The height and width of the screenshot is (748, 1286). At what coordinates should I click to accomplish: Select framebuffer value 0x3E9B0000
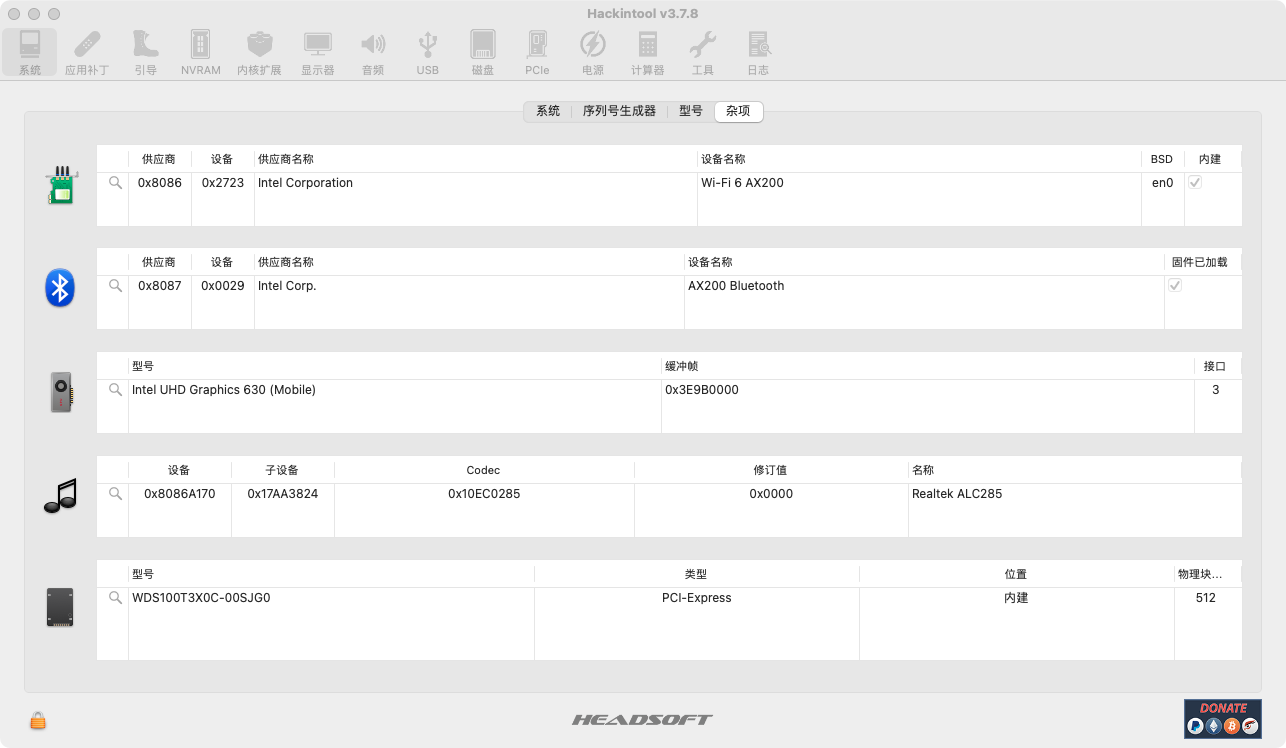pos(702,390)
